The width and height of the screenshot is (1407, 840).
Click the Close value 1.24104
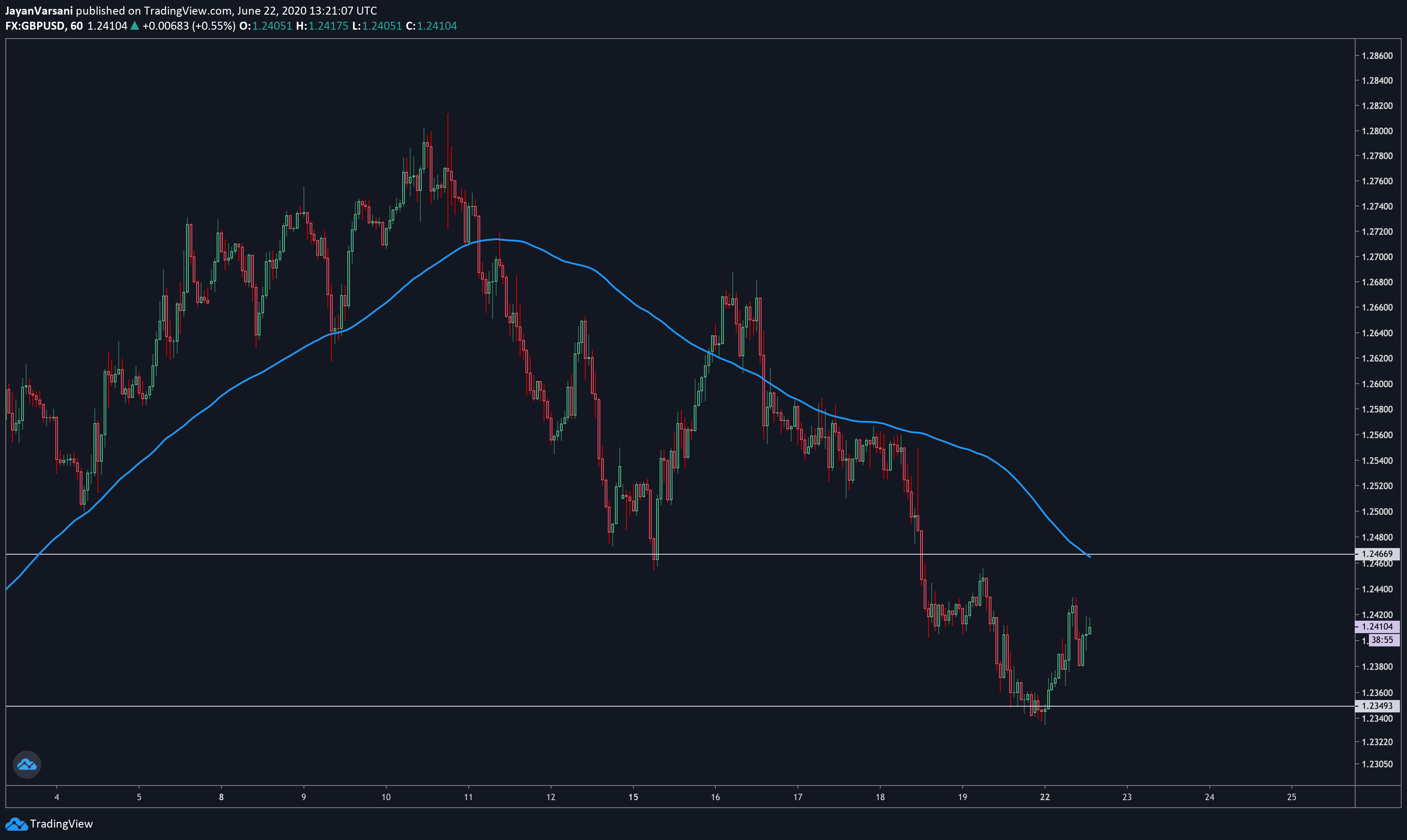coord(437,26)
